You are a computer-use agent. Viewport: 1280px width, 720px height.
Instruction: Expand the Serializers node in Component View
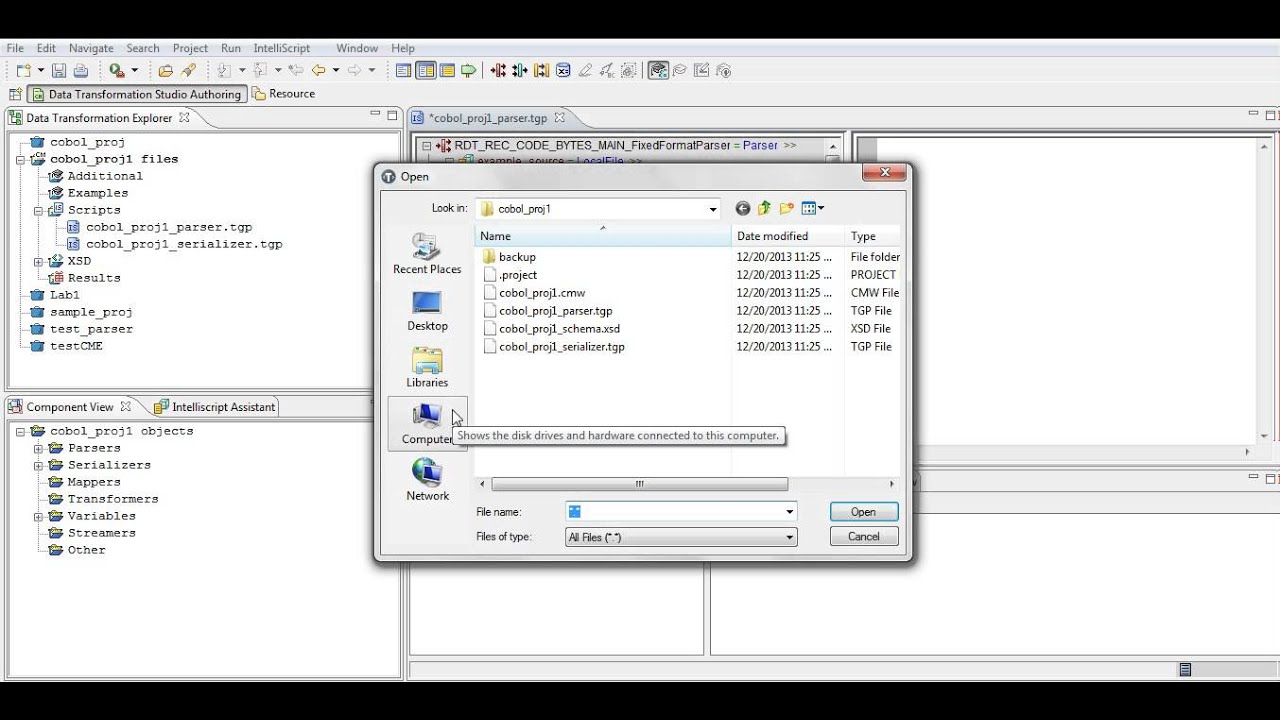point(39,465)
